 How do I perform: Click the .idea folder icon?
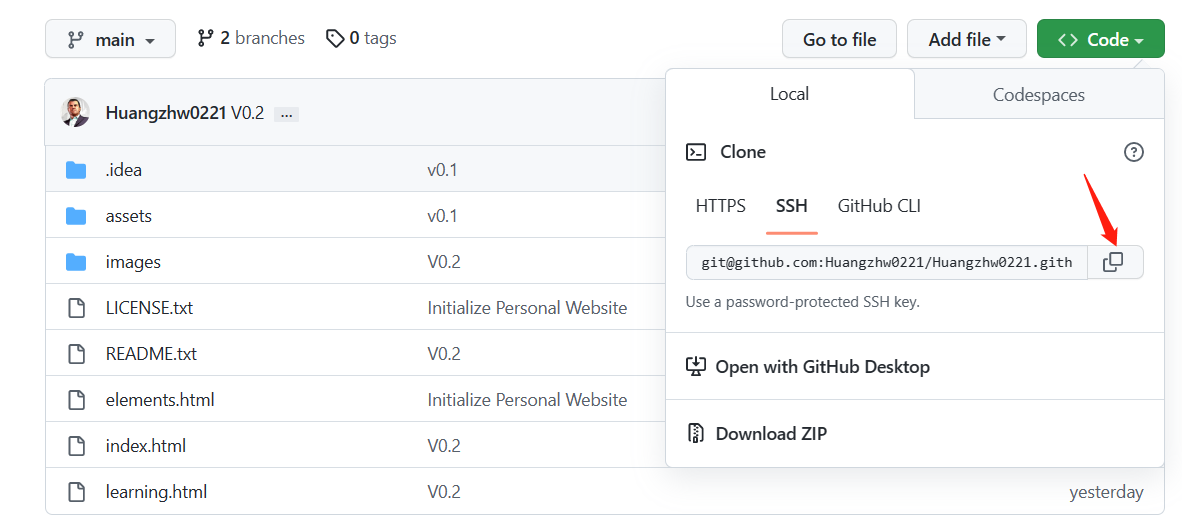76,170
